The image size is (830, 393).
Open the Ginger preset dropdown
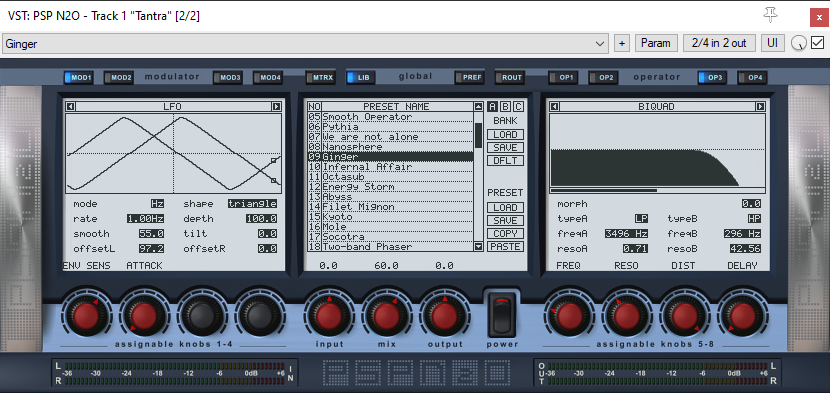point(305,43)
